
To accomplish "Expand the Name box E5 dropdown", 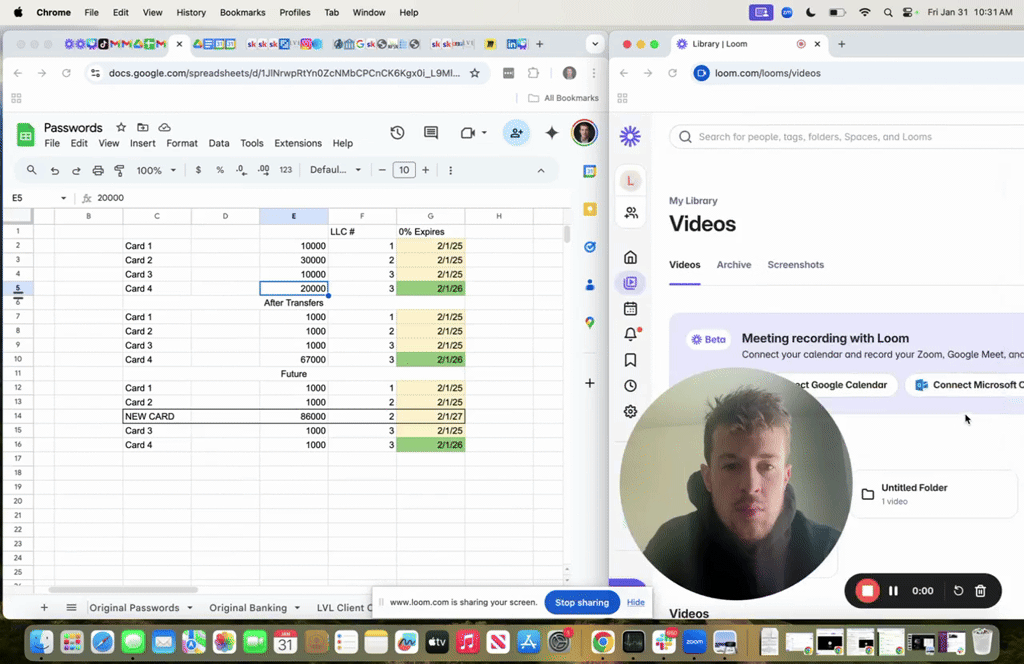I will [63, 198].
